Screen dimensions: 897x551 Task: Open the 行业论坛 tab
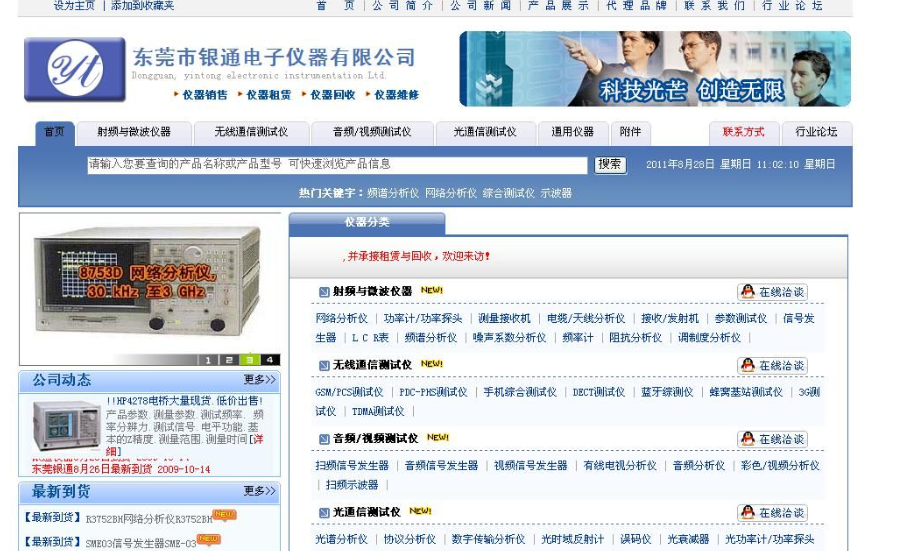click(x=816, y=133)
